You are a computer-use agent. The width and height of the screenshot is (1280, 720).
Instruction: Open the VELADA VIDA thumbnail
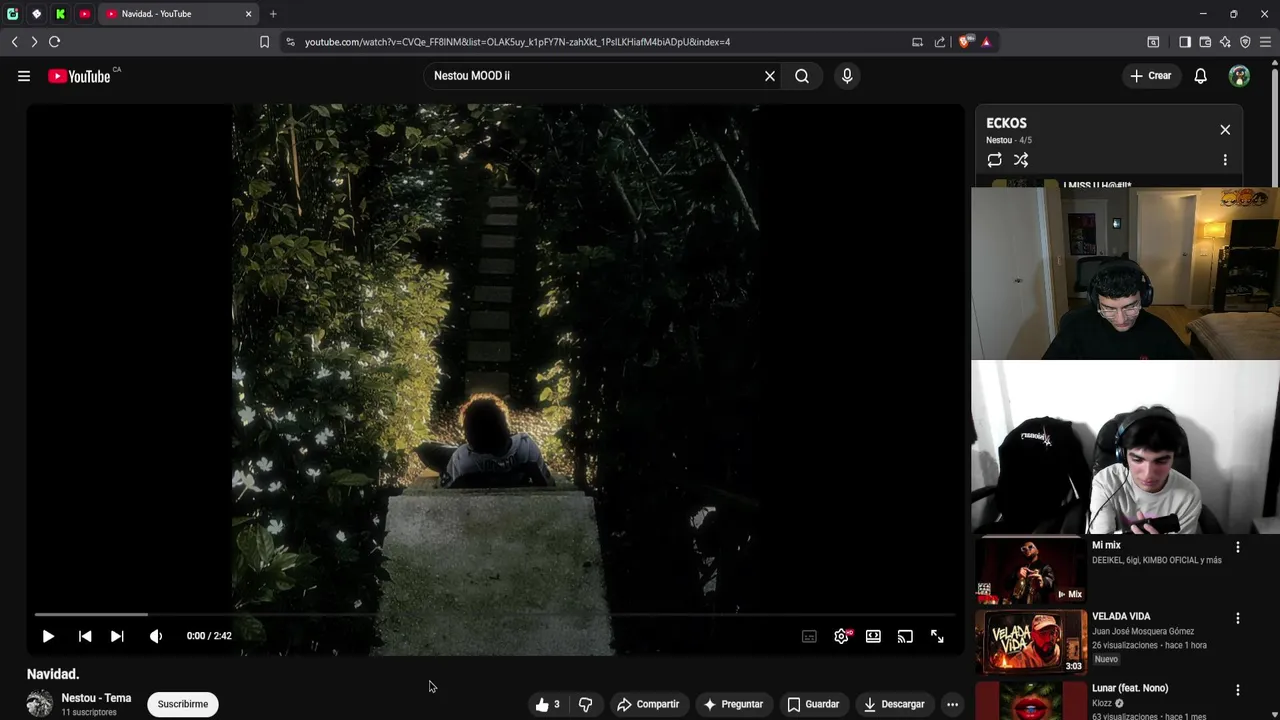pos(1031,642)
